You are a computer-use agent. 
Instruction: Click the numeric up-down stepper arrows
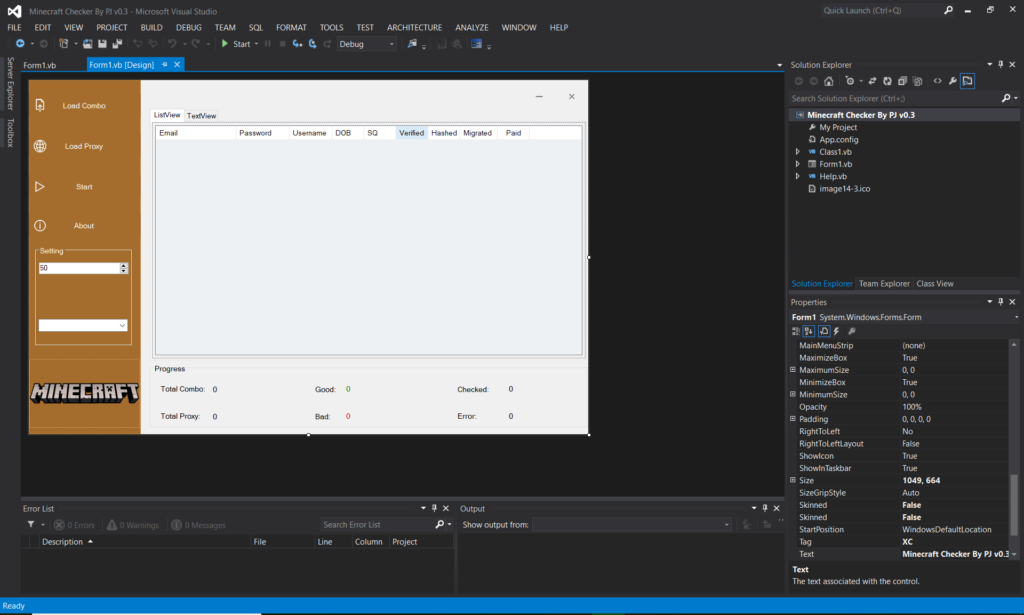point(123,268)
